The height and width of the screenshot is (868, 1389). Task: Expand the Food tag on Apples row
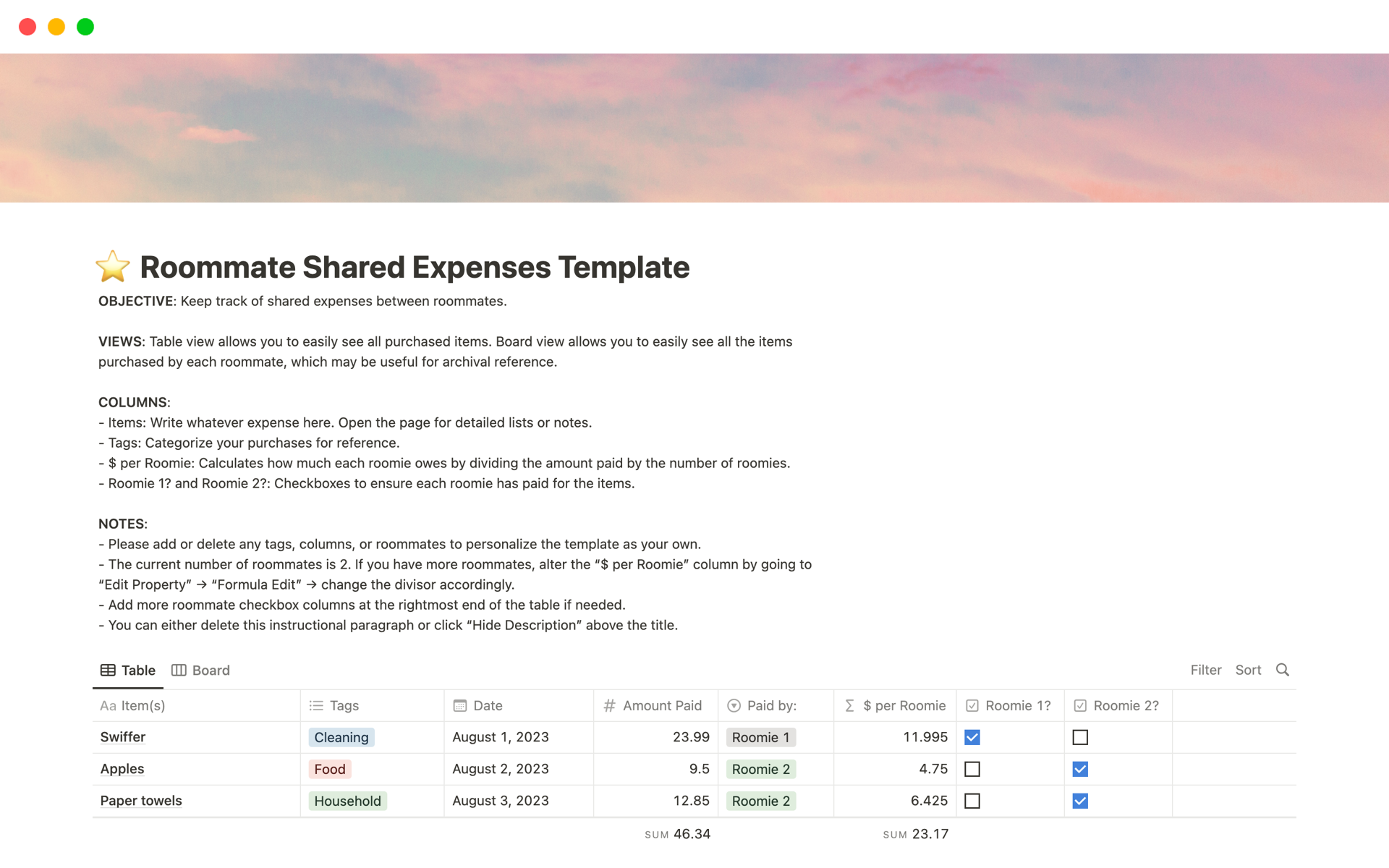click(x=331, y=769)
